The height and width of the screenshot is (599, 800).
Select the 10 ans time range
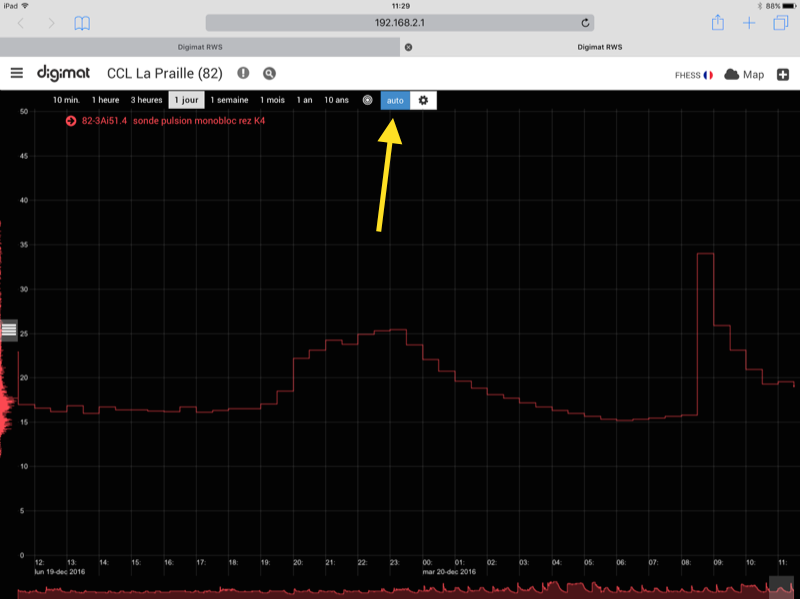pyautogui.click(x=336, y=100)
